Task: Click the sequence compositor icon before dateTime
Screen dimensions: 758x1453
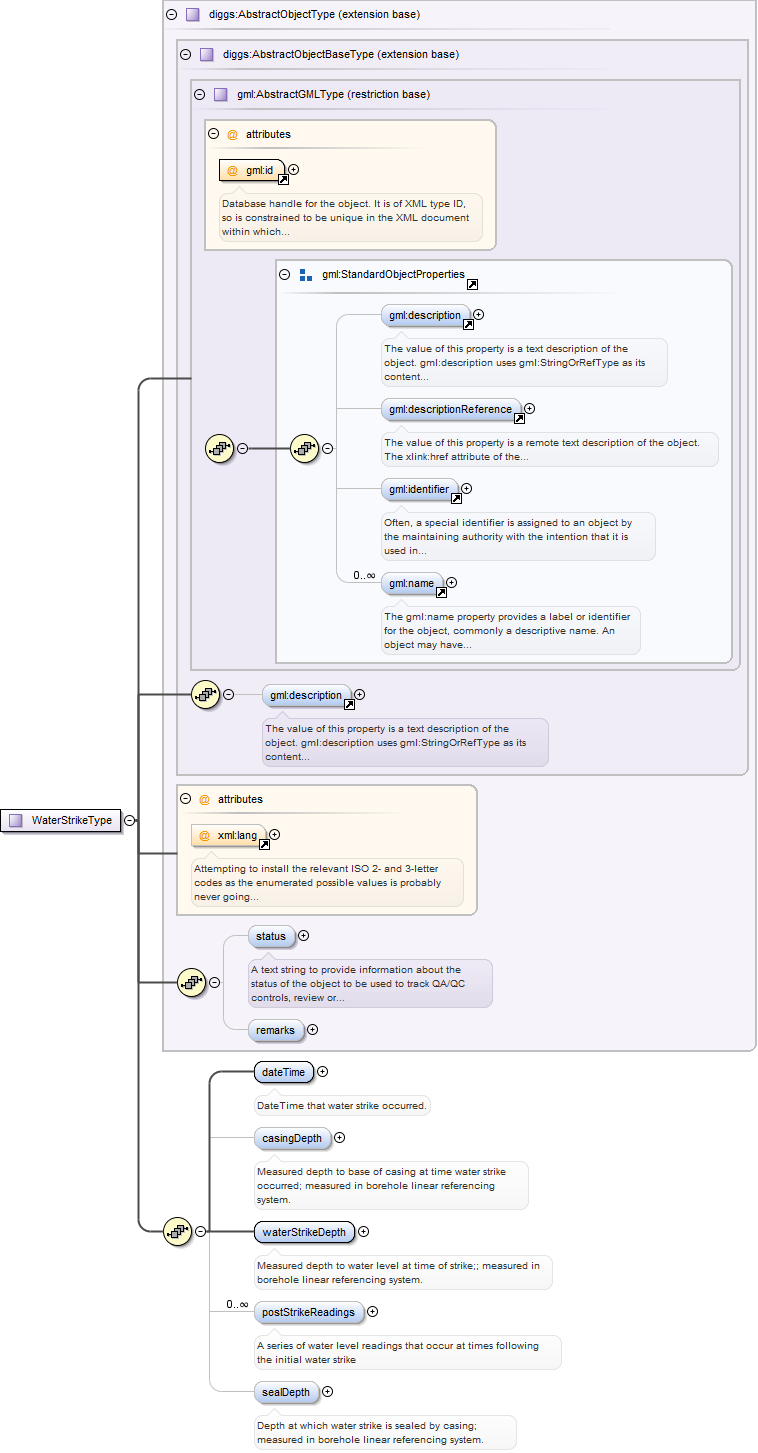Action: 177,1232
